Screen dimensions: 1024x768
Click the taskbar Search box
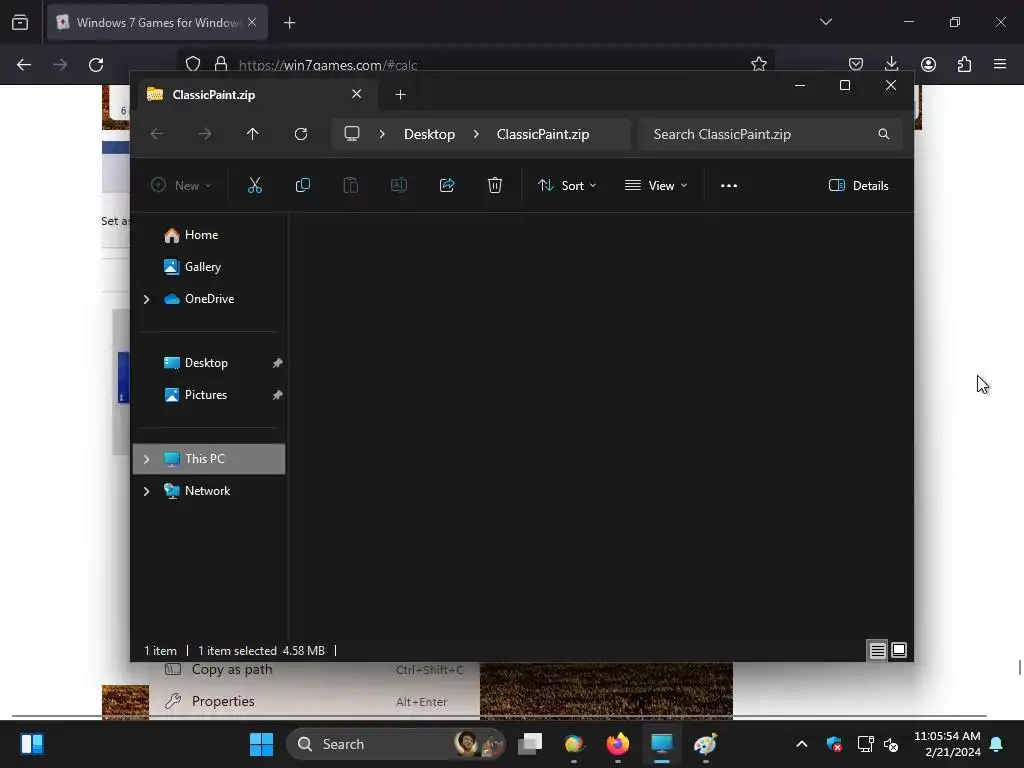396,744
